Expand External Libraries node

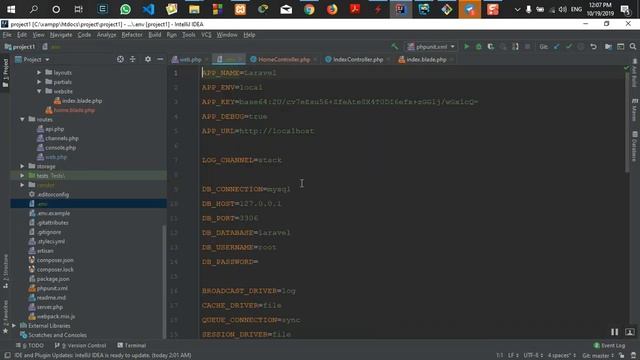[14, 326]
